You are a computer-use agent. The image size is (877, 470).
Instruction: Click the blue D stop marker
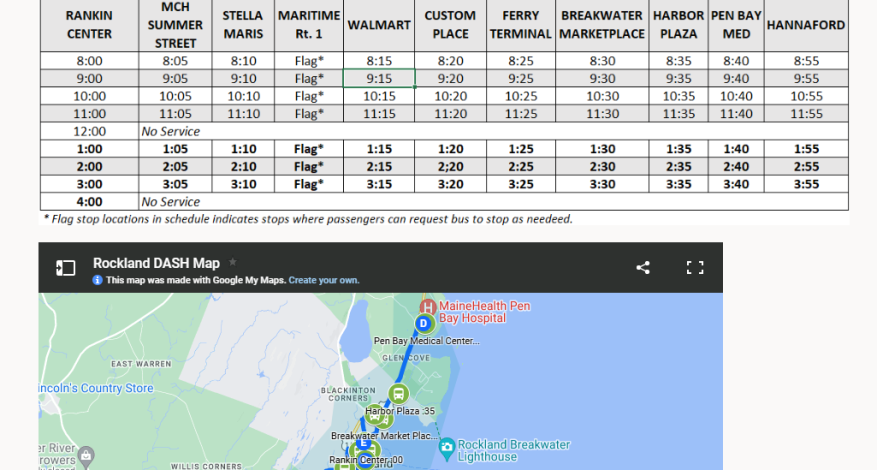click(424, 324)
